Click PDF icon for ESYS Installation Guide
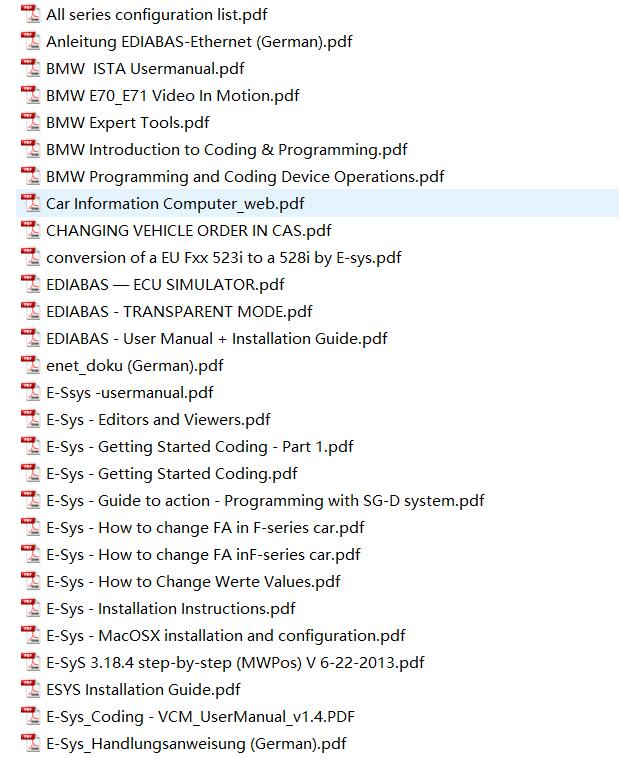Viewport: 619px width, 759px height. pos(30,689)
